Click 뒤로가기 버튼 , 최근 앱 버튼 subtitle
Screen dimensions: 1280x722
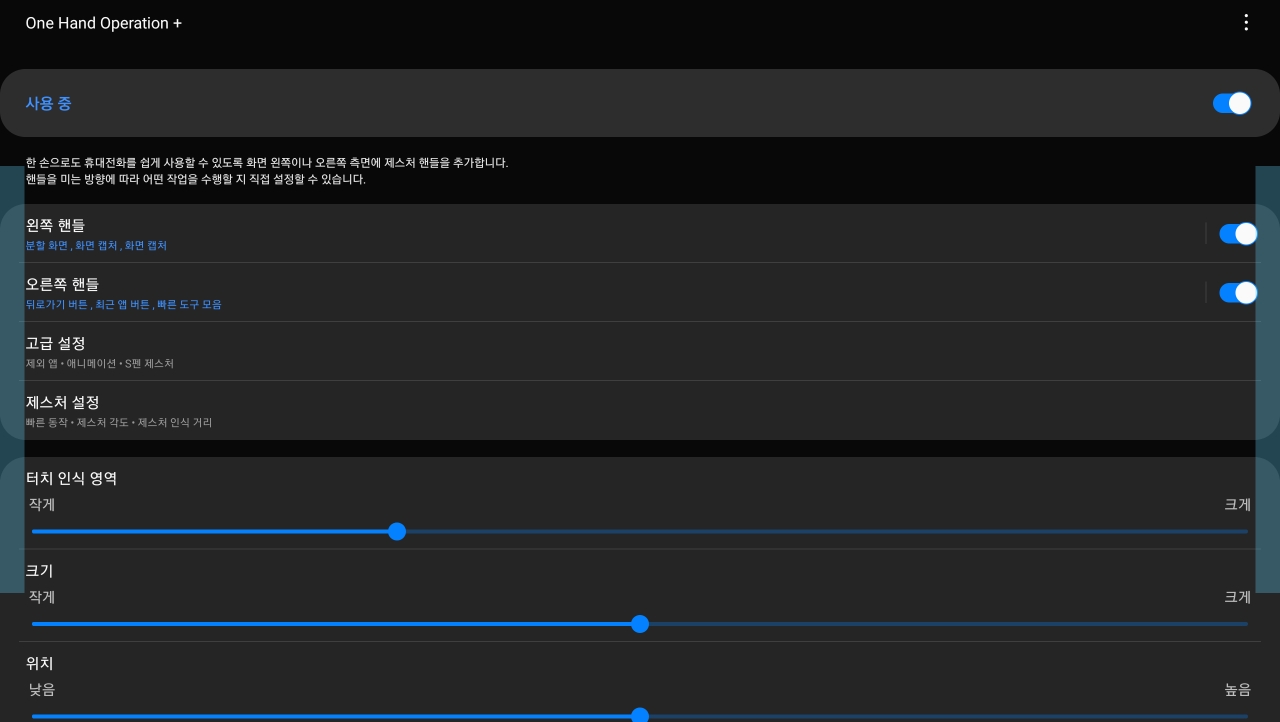[x=124, y=305]
